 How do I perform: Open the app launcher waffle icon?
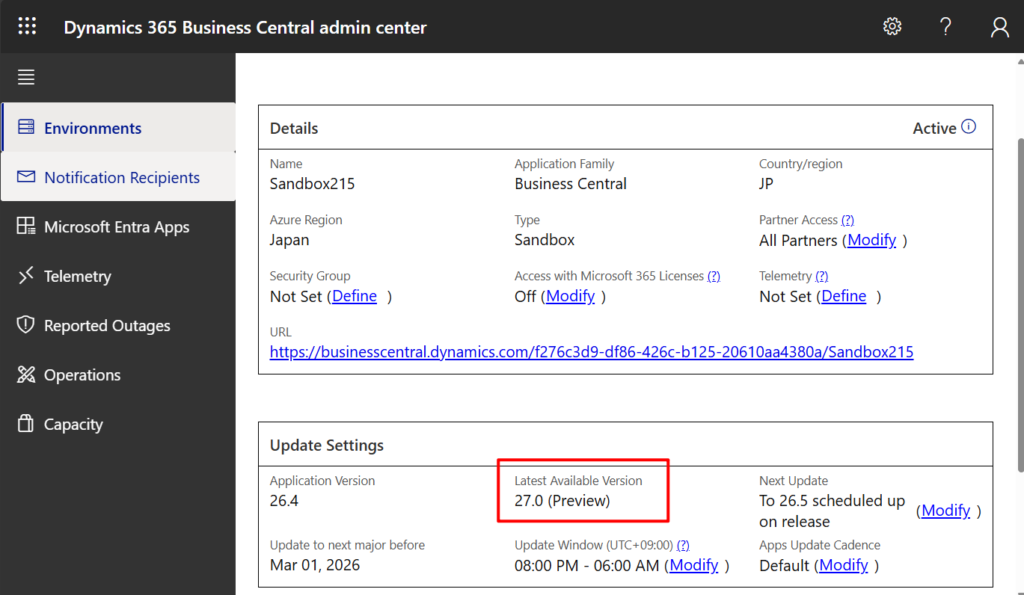tap(27, 27)
